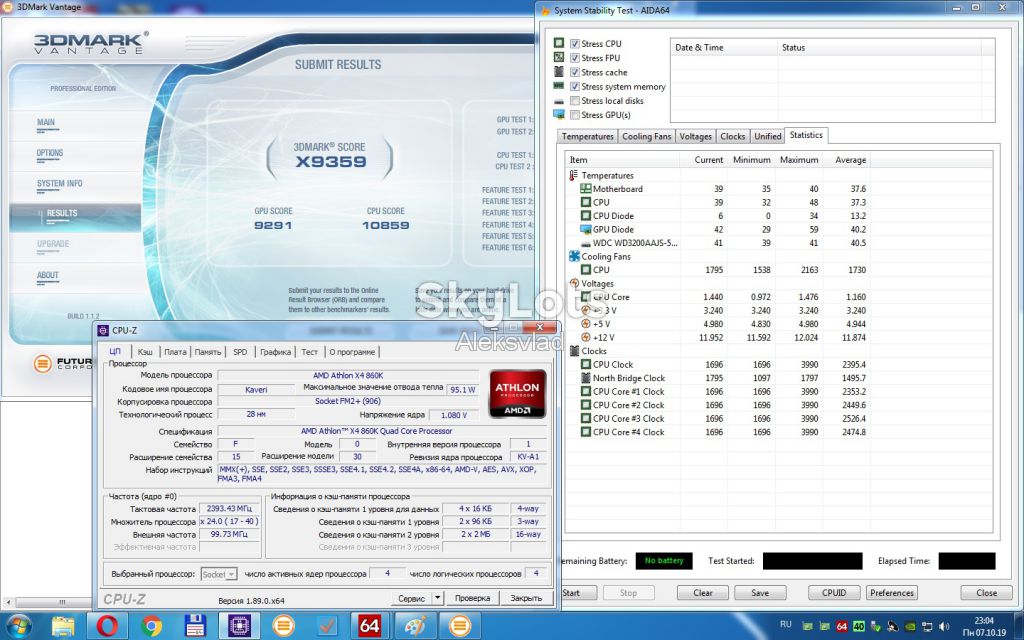Open the SPD tab in CPU-Z

(x=240, y=352)
